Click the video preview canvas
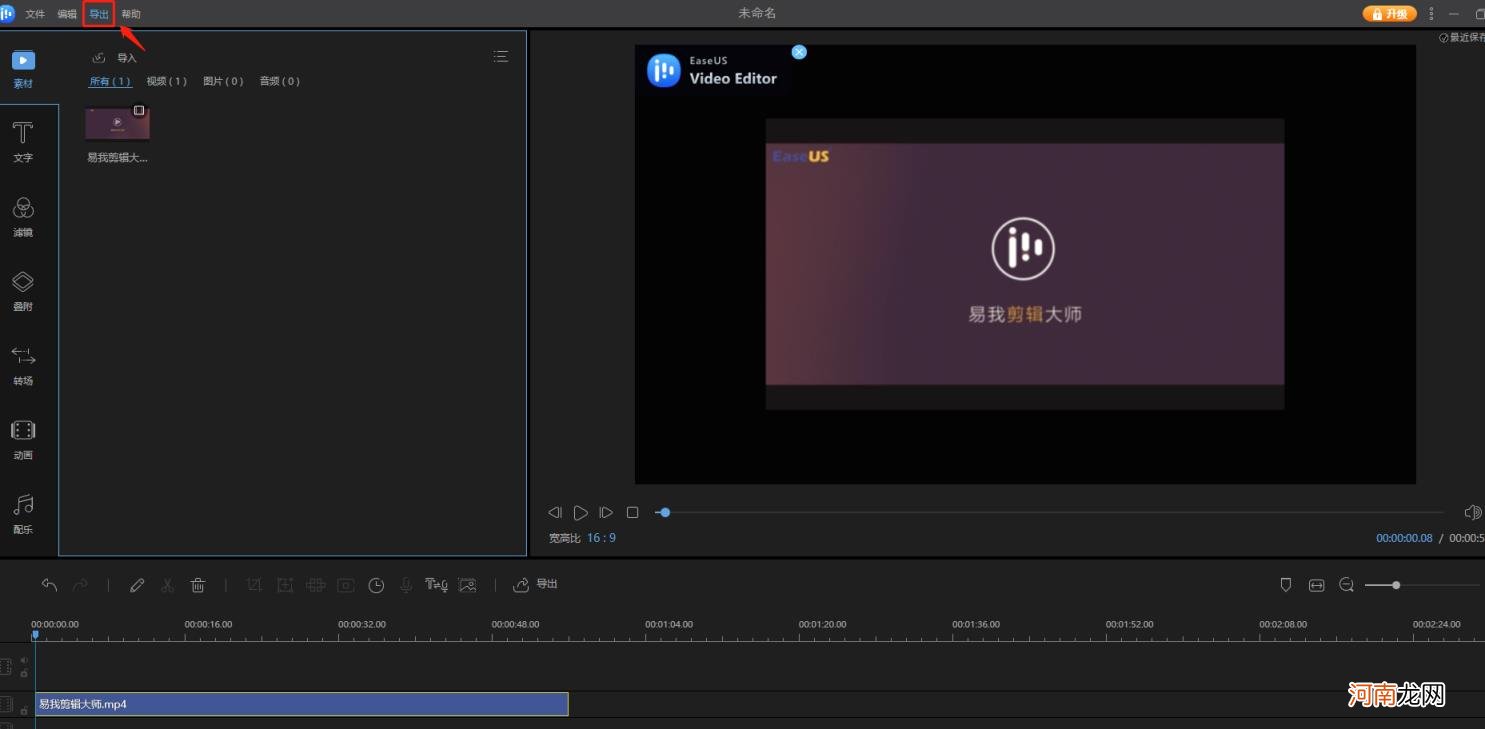The width and height of the screenshot is (1485, 729). pyautogui.click(x=1025, y=264)
